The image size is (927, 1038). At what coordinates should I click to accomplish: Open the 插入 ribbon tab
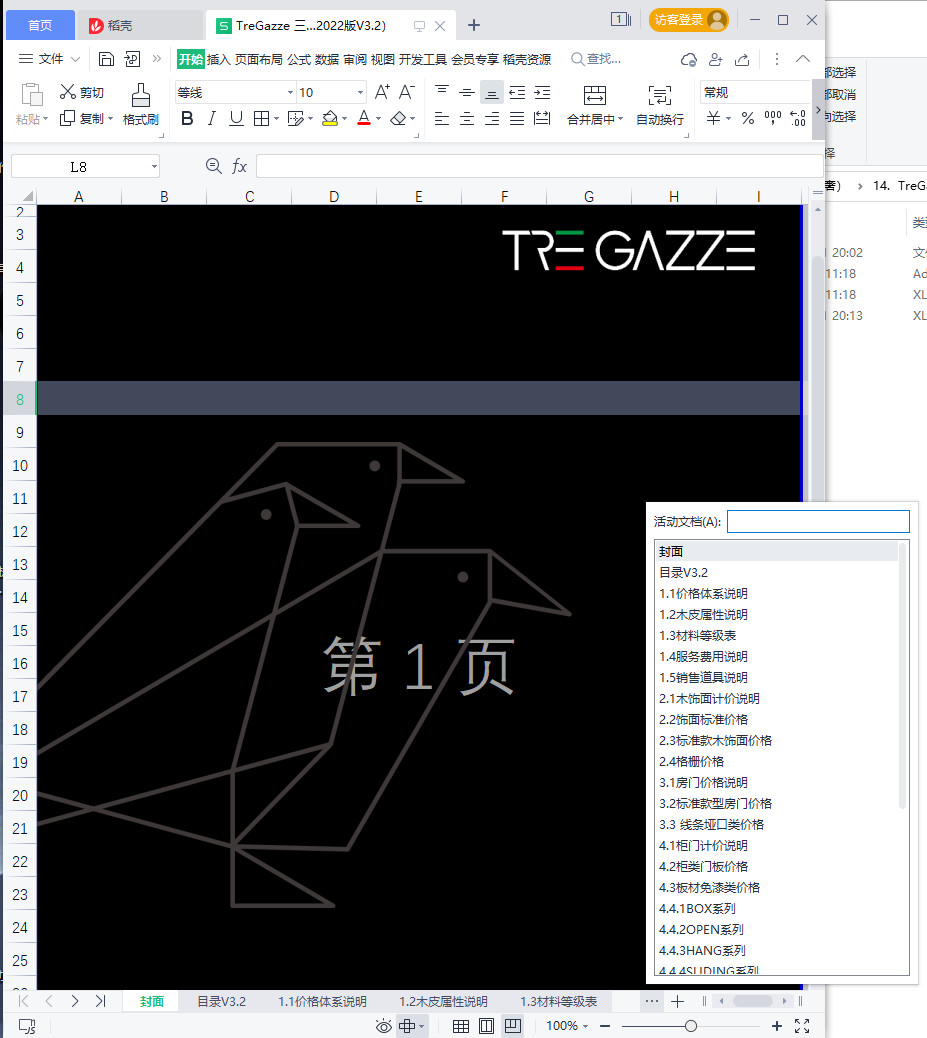tap(219, 60)
